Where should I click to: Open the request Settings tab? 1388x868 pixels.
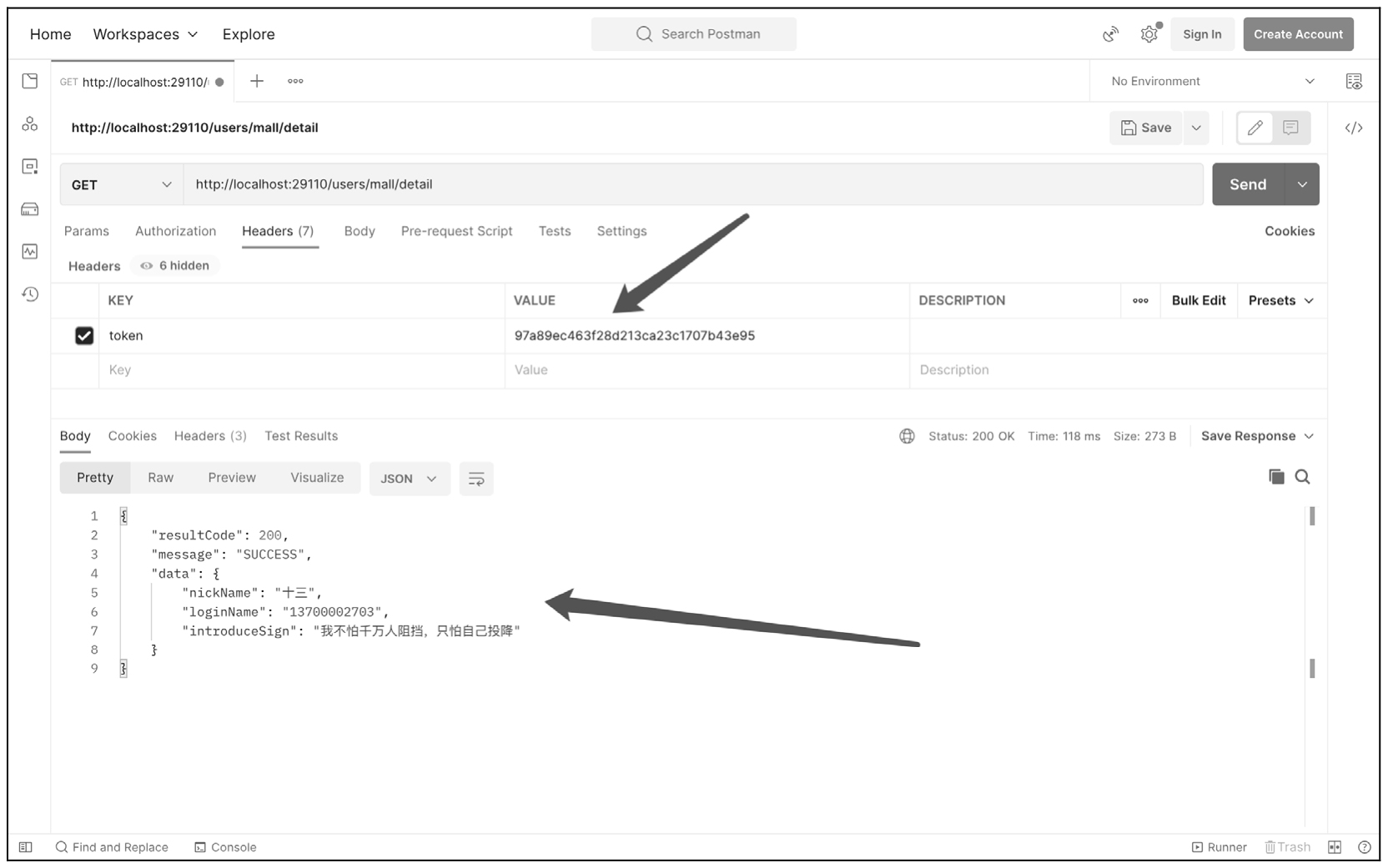621,231
